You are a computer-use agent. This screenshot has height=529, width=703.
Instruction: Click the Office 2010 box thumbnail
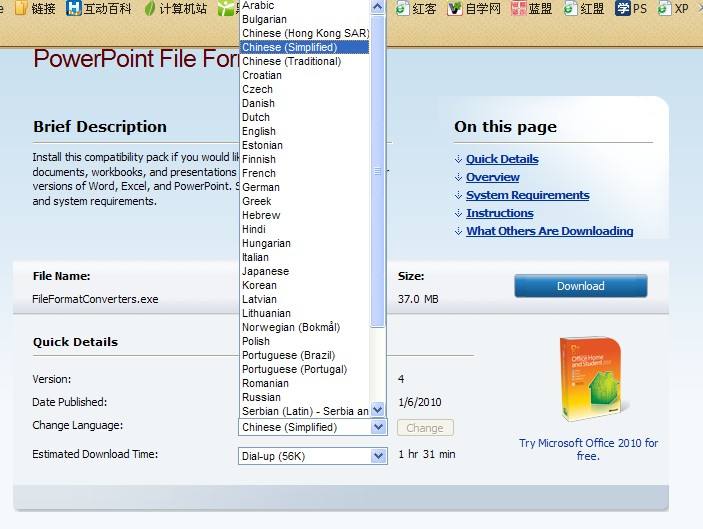591,379
